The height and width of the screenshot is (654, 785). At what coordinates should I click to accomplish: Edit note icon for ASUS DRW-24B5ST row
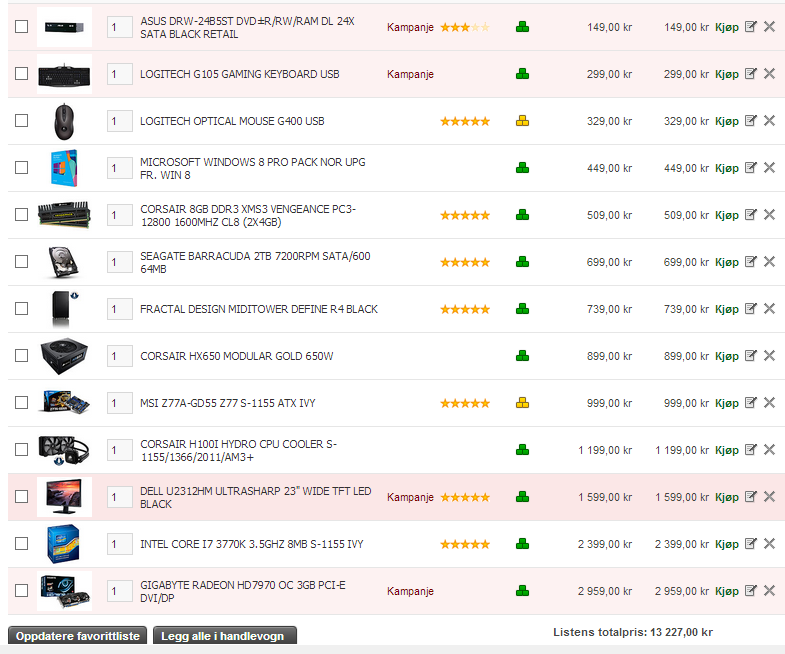click(750, 27)
